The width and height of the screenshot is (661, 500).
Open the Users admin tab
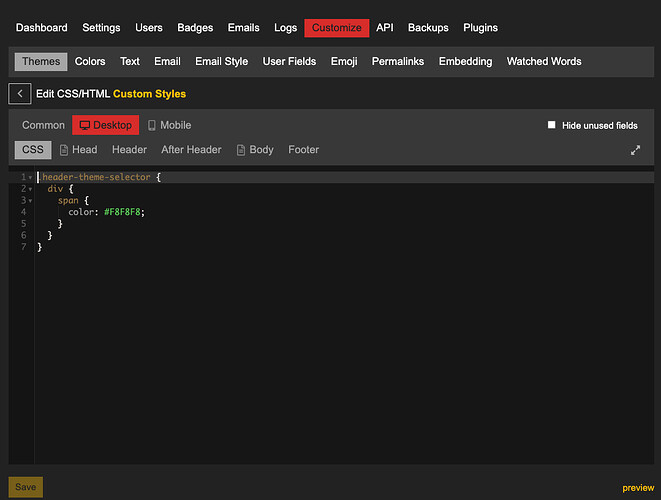tap(149, 28)
